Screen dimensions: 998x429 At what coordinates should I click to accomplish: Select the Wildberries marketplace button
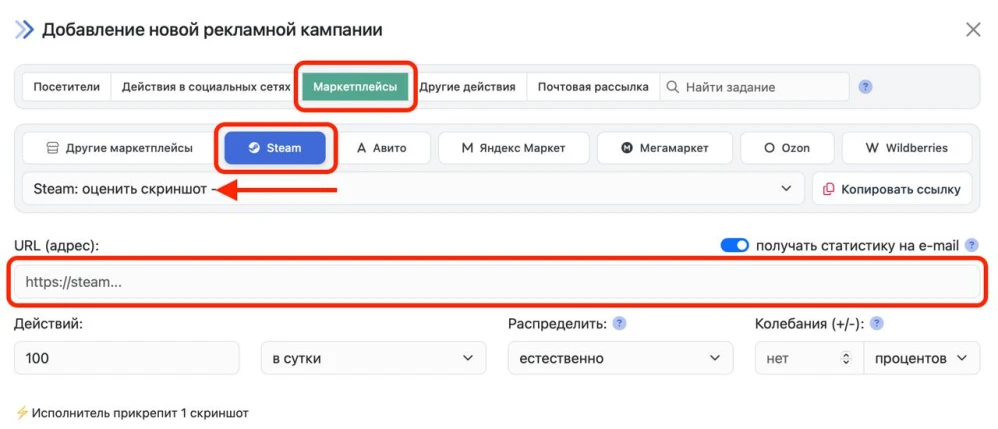[x=907, y=148]
